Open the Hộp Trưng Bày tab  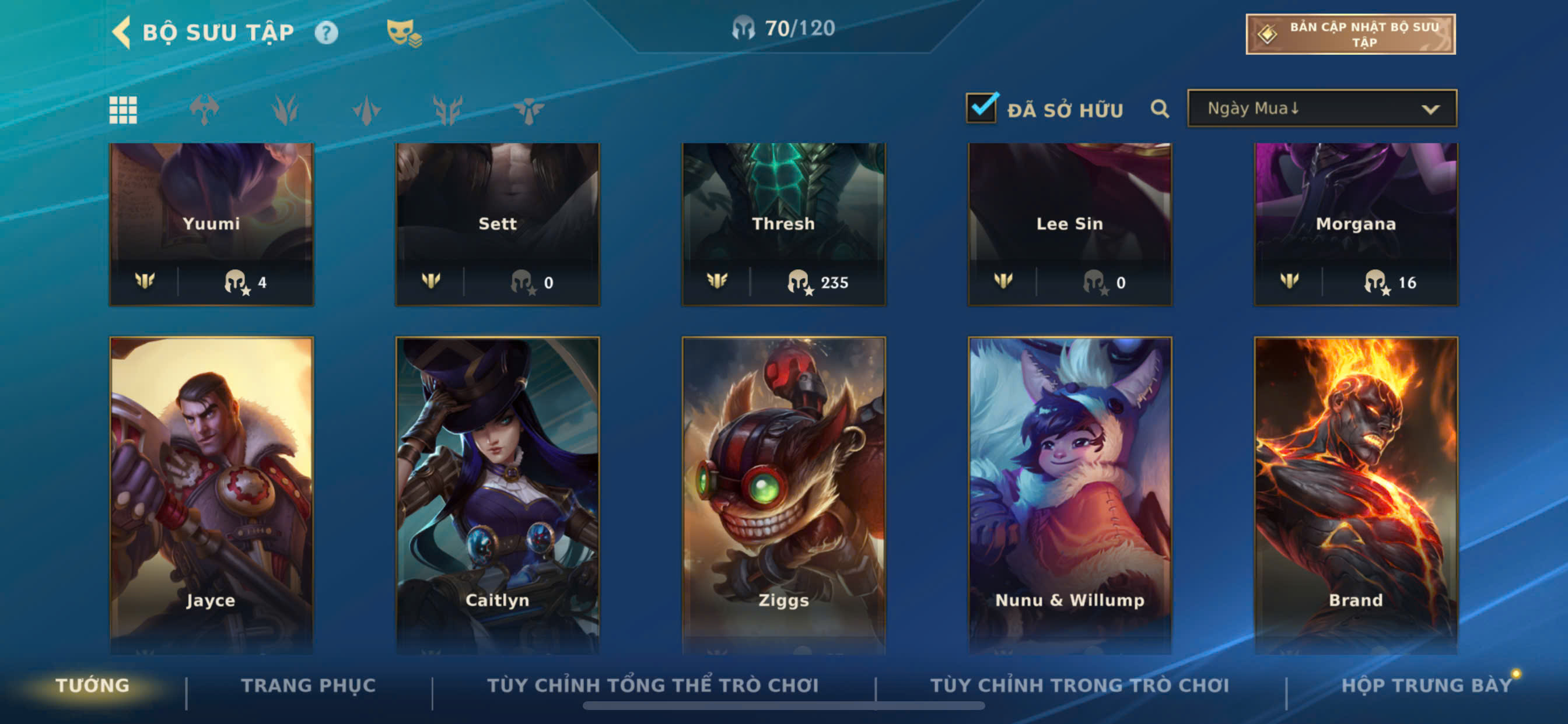pos(1426,685)
